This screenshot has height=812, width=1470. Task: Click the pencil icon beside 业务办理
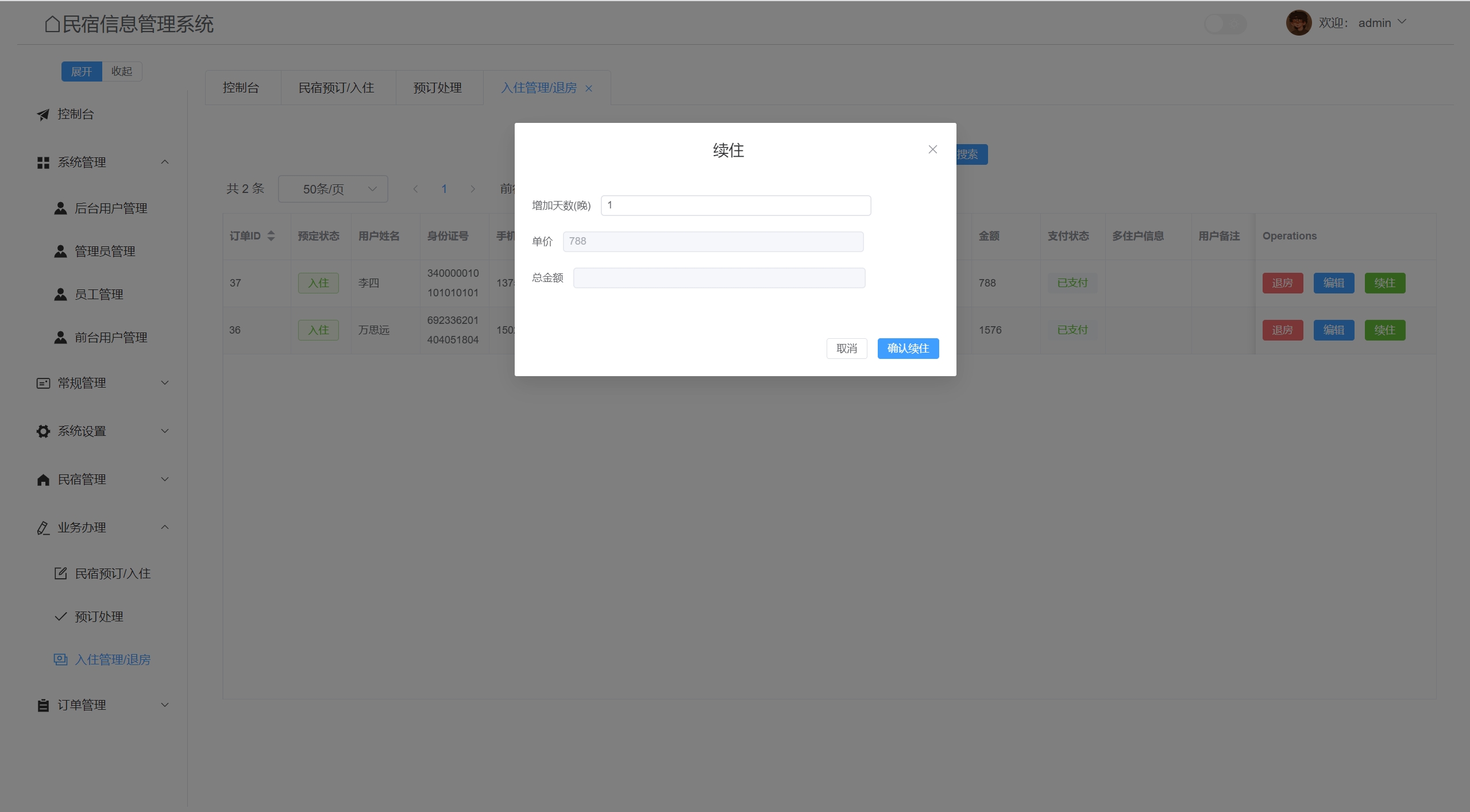pos(43,528)
